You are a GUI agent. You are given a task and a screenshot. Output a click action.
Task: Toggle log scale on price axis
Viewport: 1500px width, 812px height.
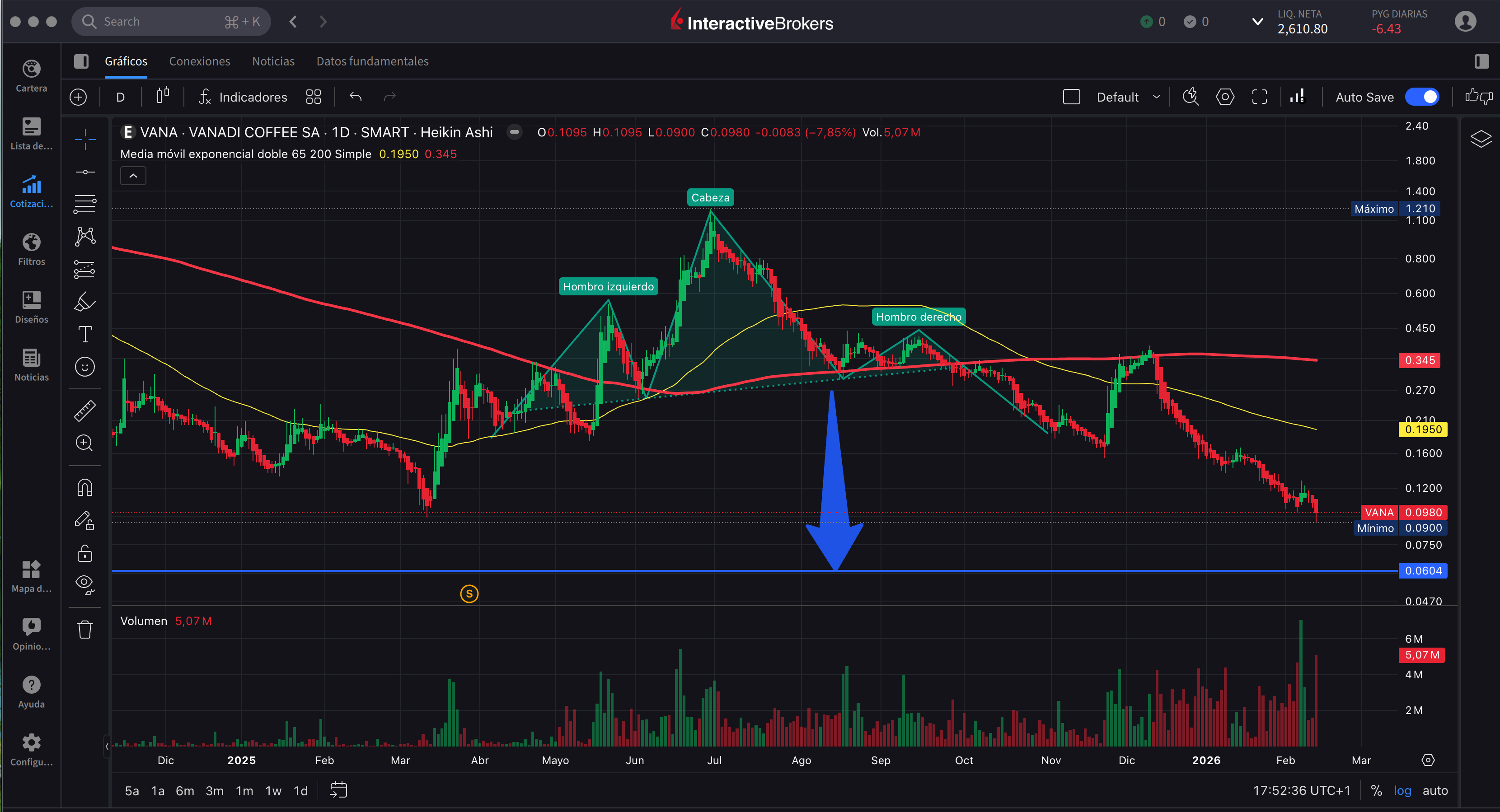1402,790
